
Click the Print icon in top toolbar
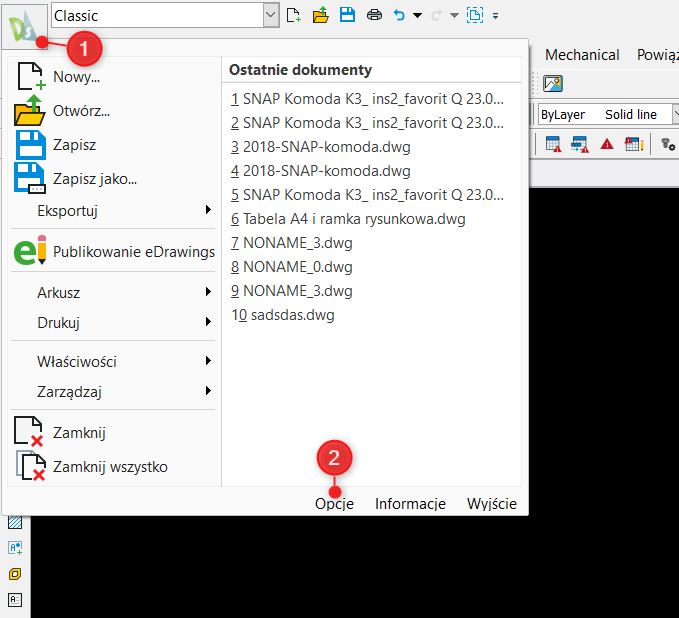tap(374, 16)
